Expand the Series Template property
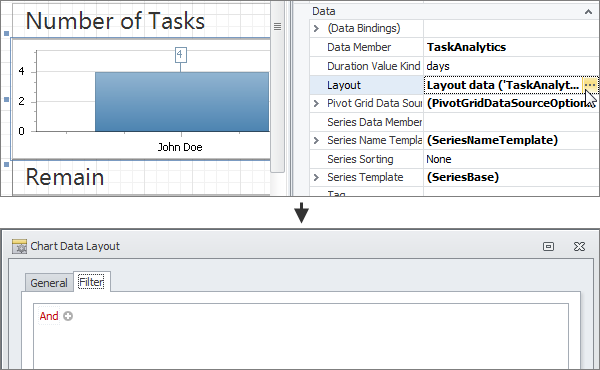This screenshot has width=600, height=370. coord(316,178)
